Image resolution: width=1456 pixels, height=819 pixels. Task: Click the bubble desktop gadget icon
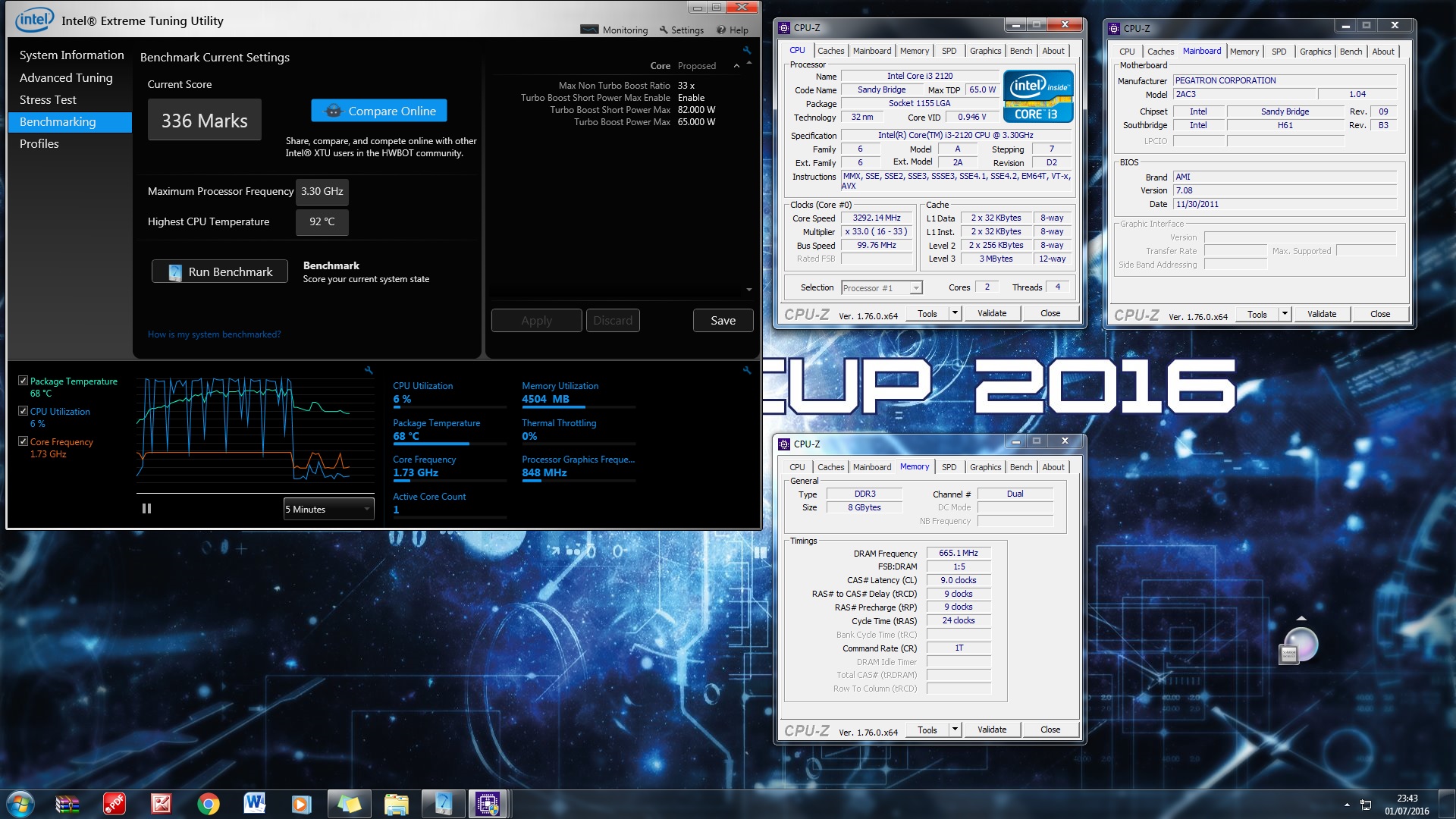coord(1300,646)
